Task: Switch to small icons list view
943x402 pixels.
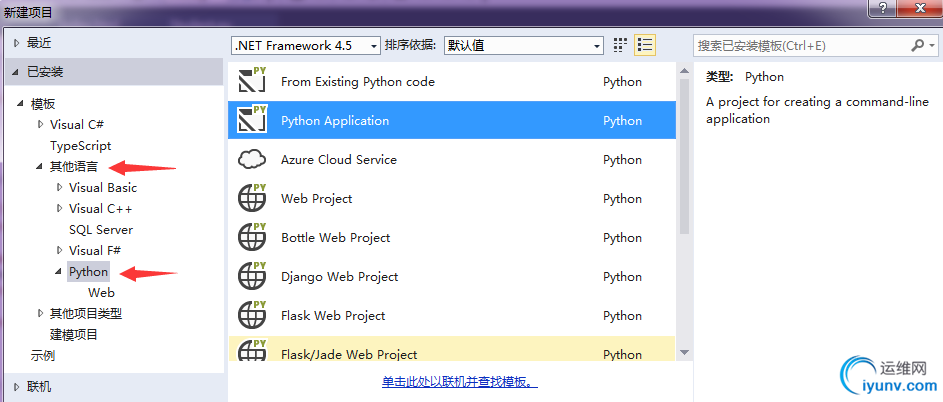Action: [645, 45]
